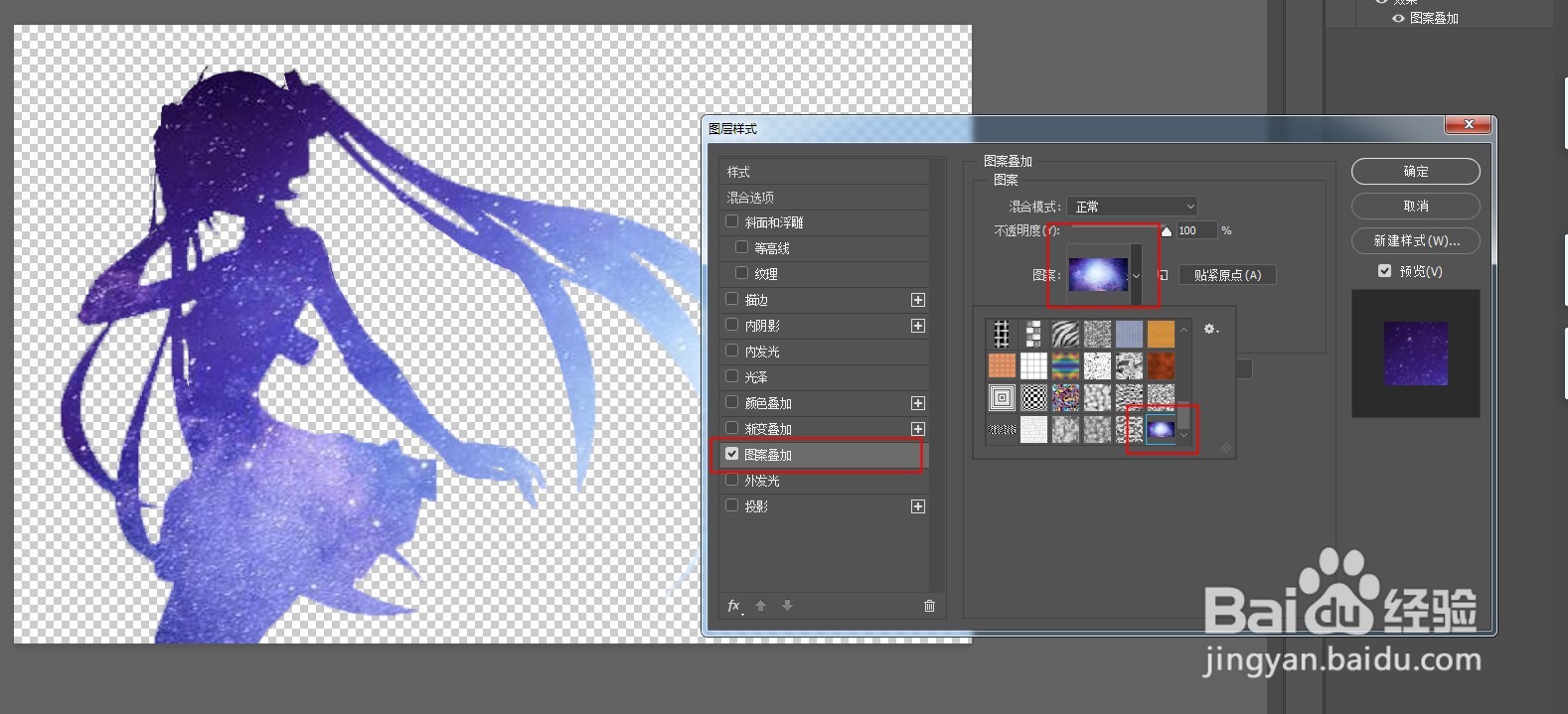Choose the rust red pattern swatch
This screenshot has height=714, width=1568.
[x=1161, y=365]
